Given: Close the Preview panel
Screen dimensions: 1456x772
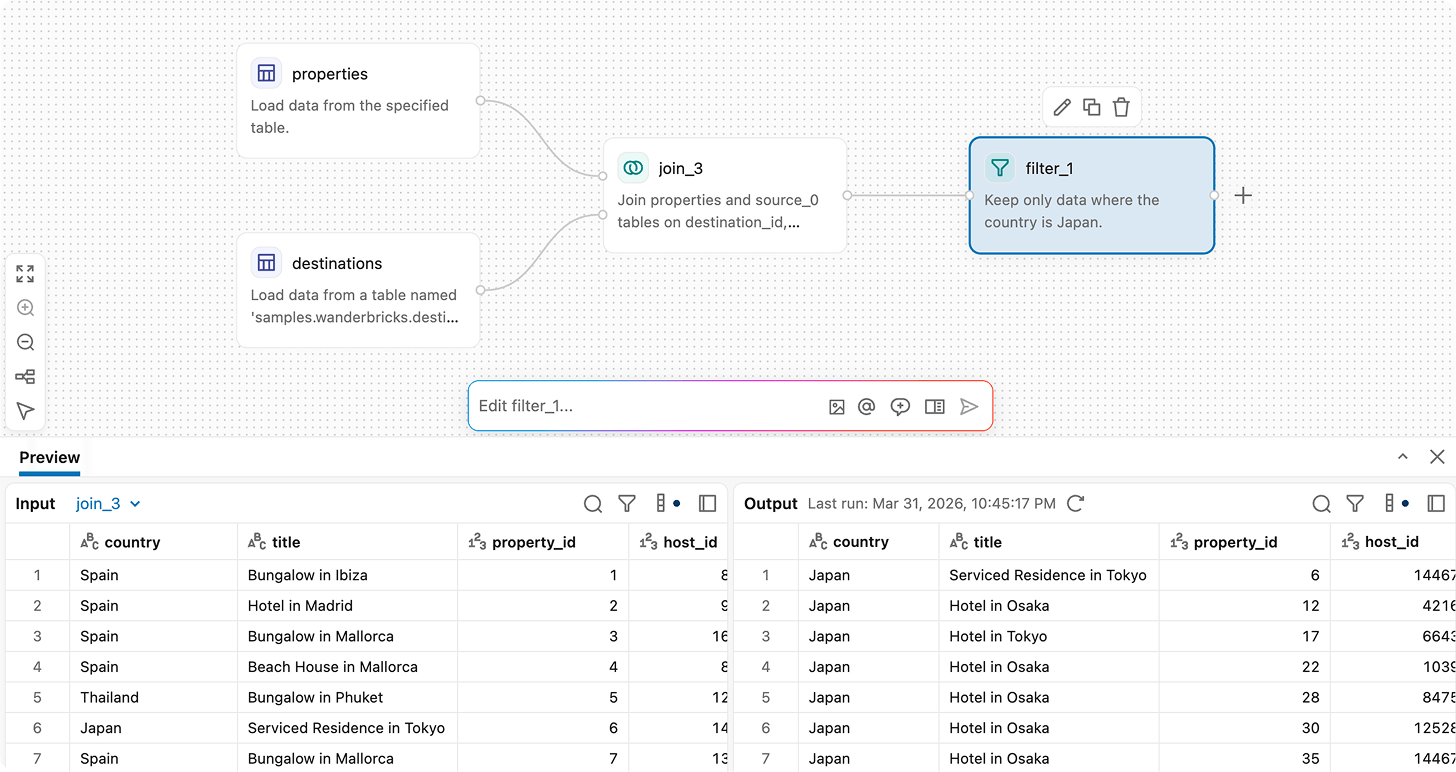Looking at the screenshot, I should coord(1437,457).
